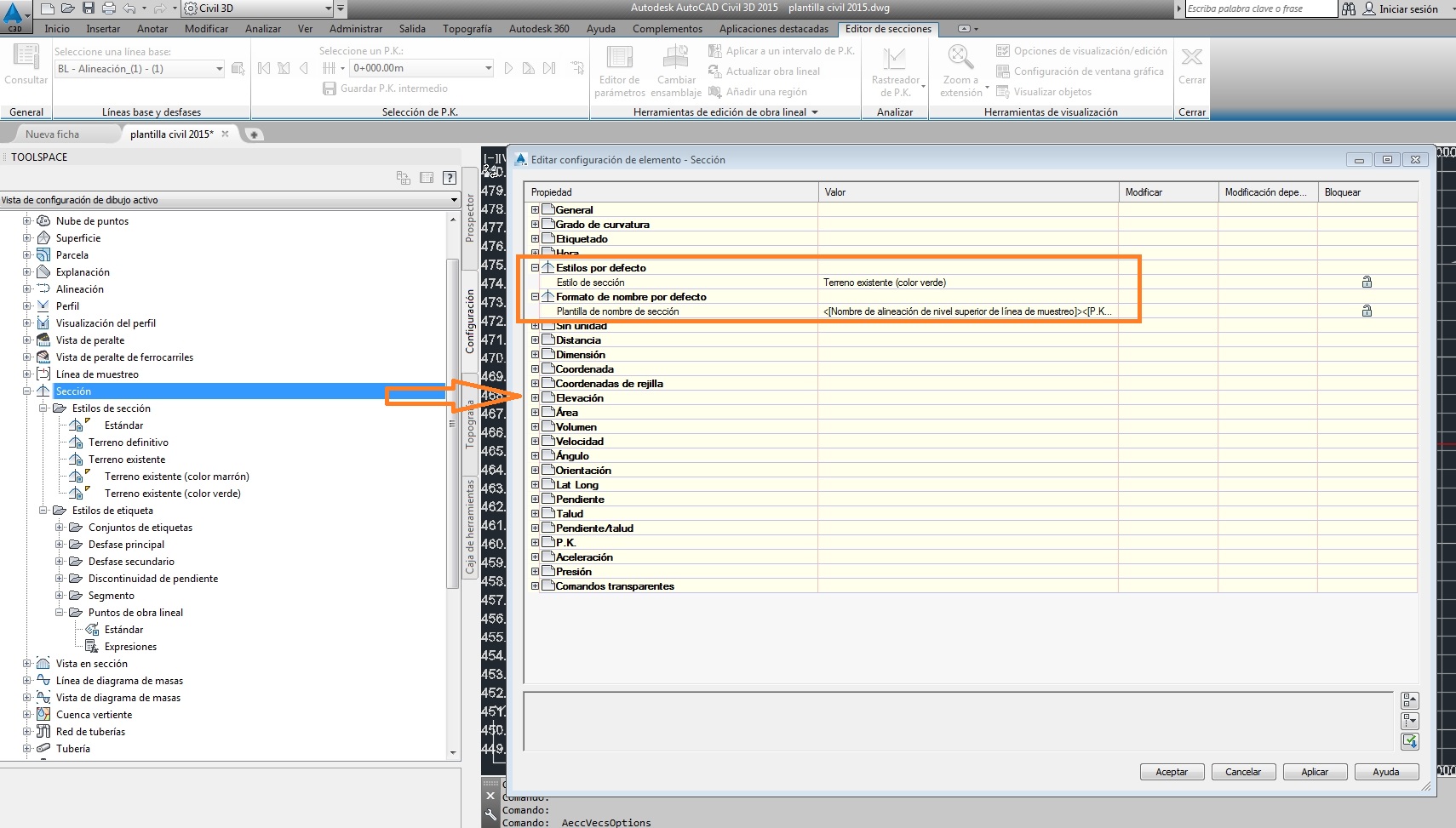Open the Topografía menu
Screen dimensions: 1456x828
tap(467, 28)
